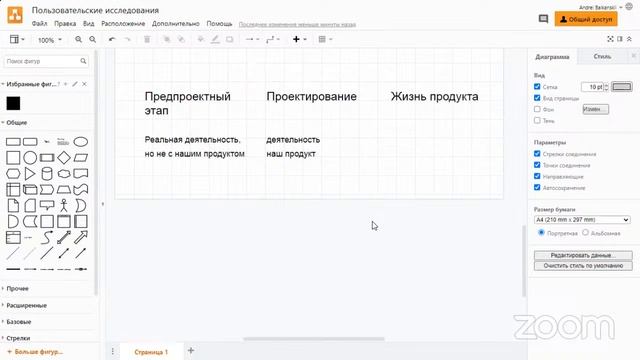Viewport: 640px width, 360px height.
Task: Click Редактировать данные button
Action: [583, 255]
